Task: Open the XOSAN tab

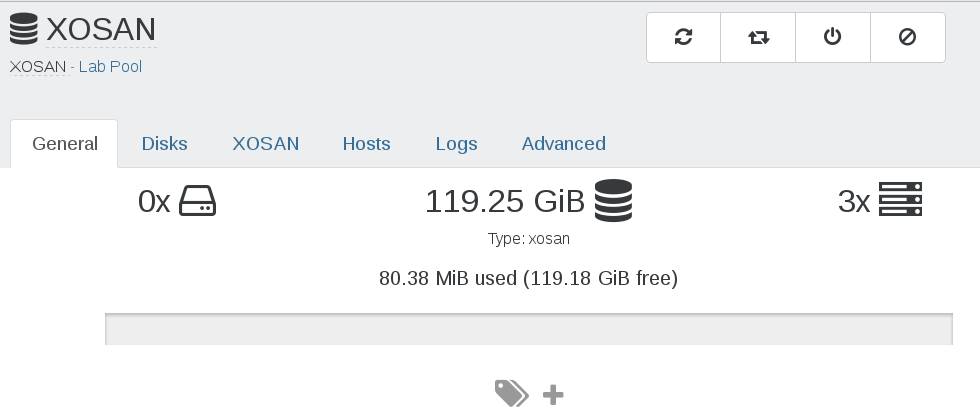Action: 266,144
